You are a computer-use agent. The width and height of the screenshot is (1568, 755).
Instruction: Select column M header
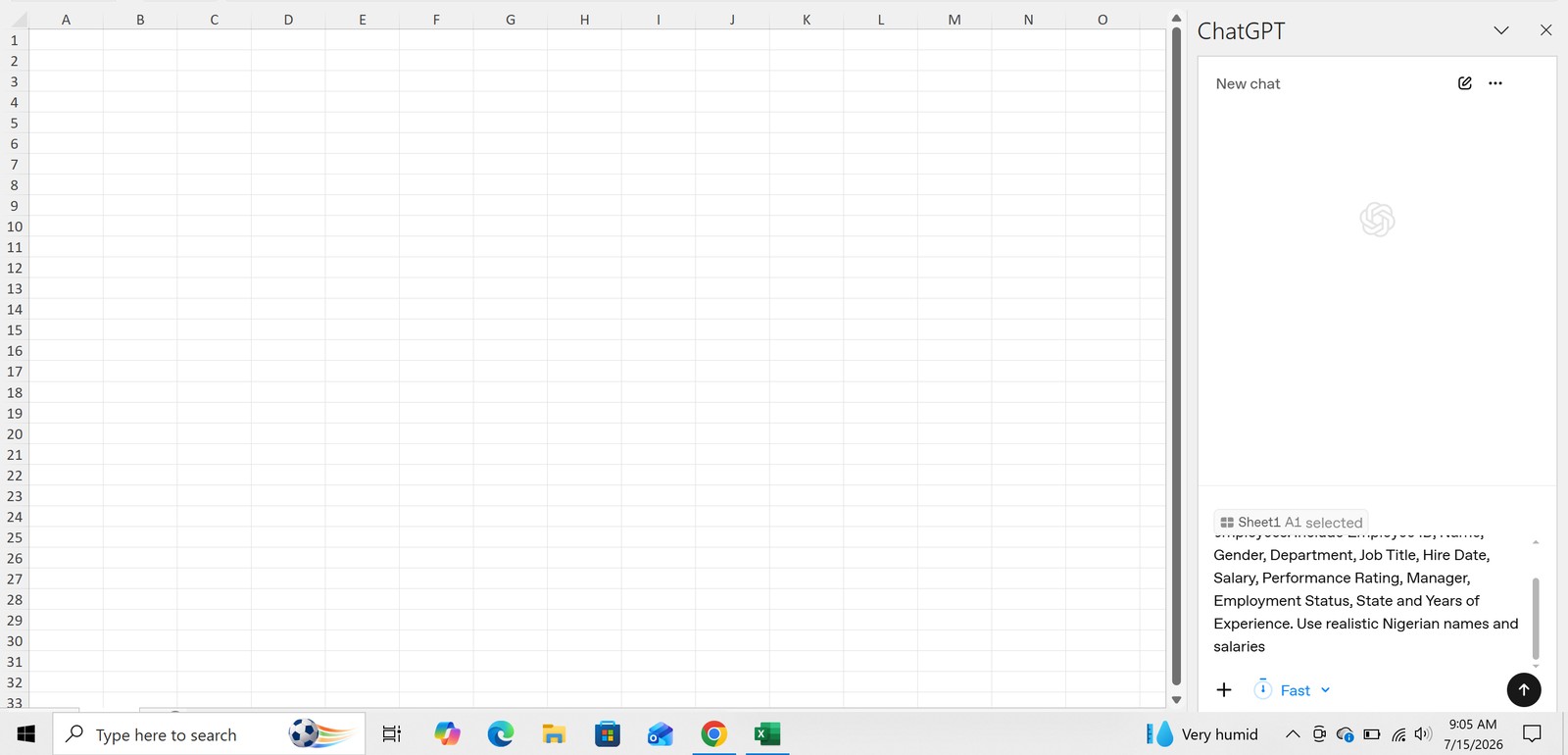pos(955,19)
